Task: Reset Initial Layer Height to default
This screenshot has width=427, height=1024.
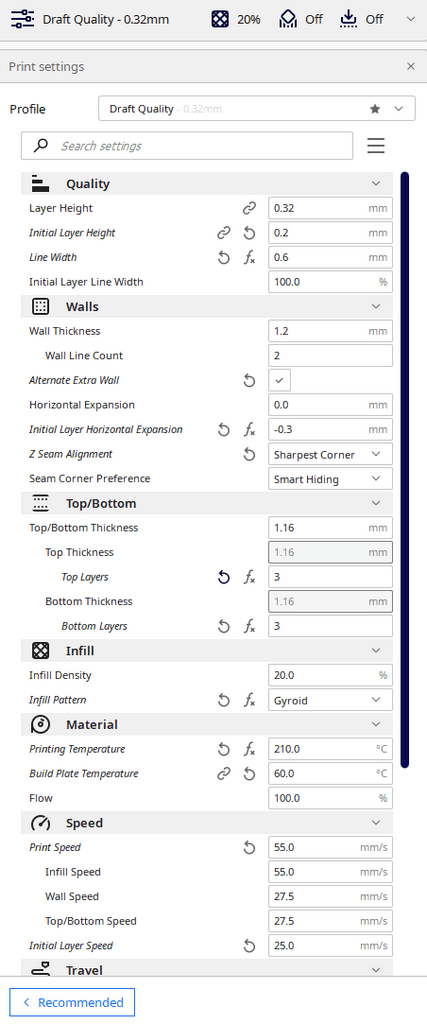Action: pos(249,232)
